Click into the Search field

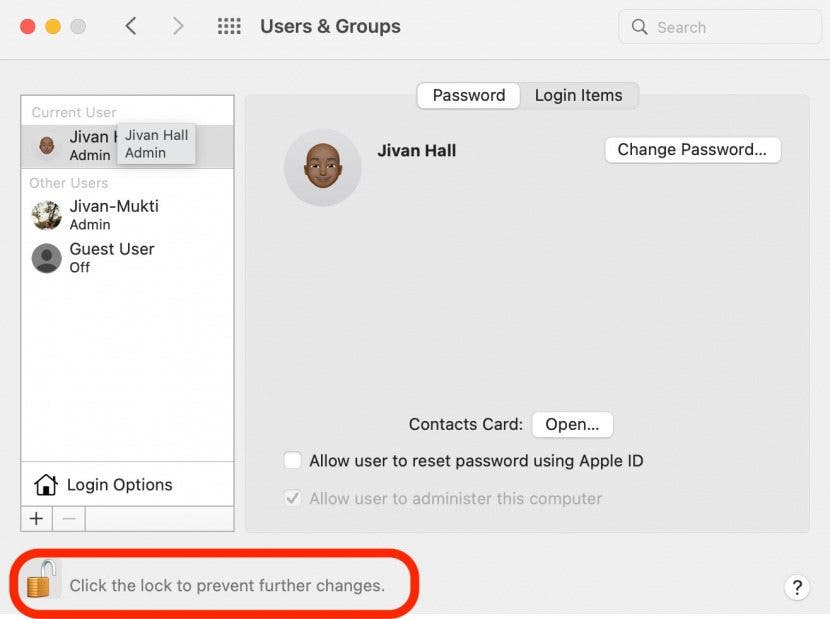720,27
